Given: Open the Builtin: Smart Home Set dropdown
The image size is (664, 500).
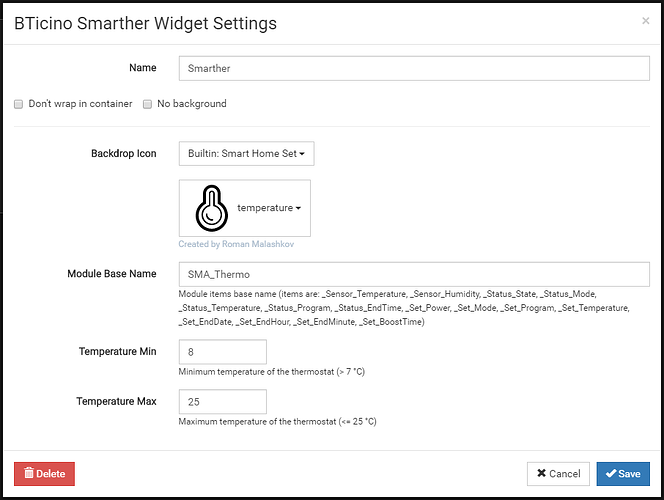Looking at the screenshot, I should click(x=246, y=154).
